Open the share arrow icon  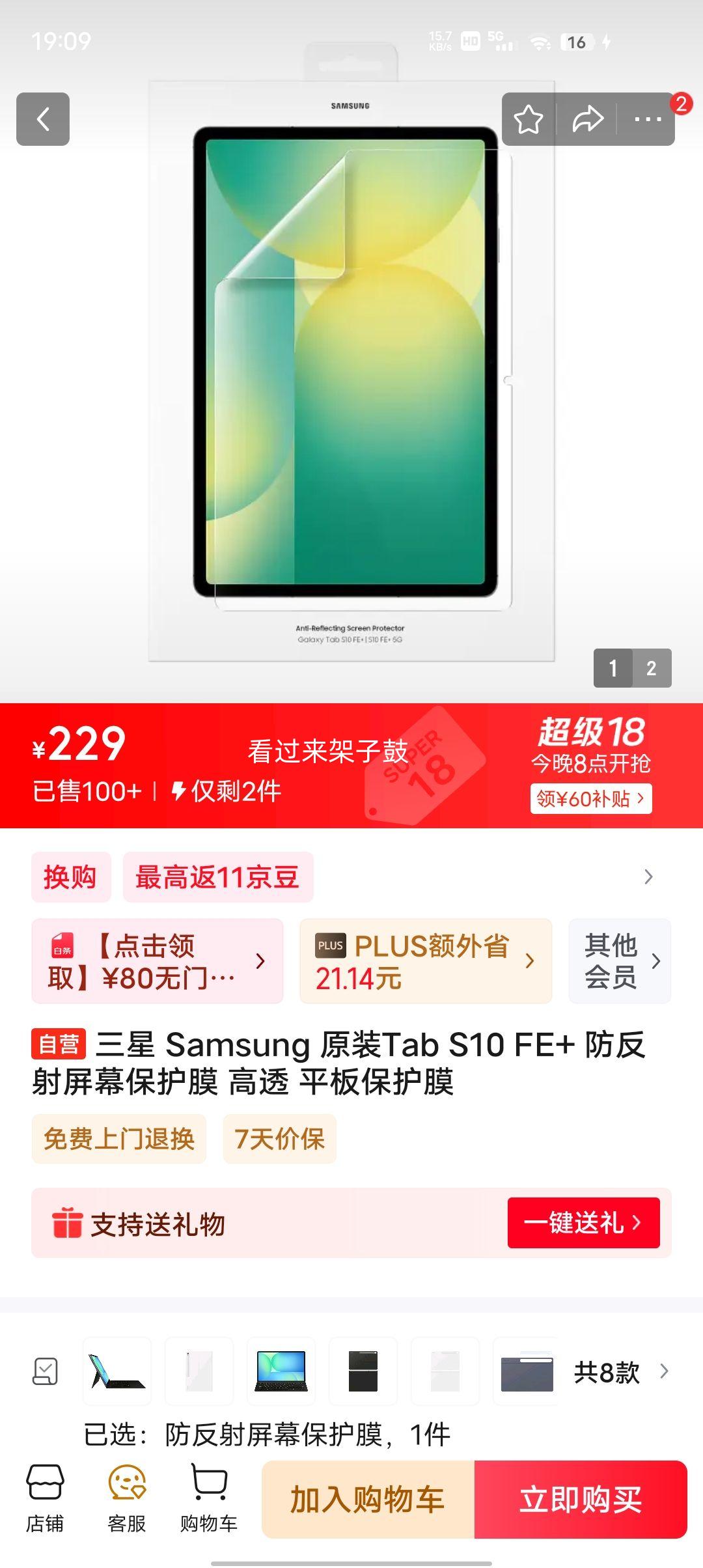[588, 119]
